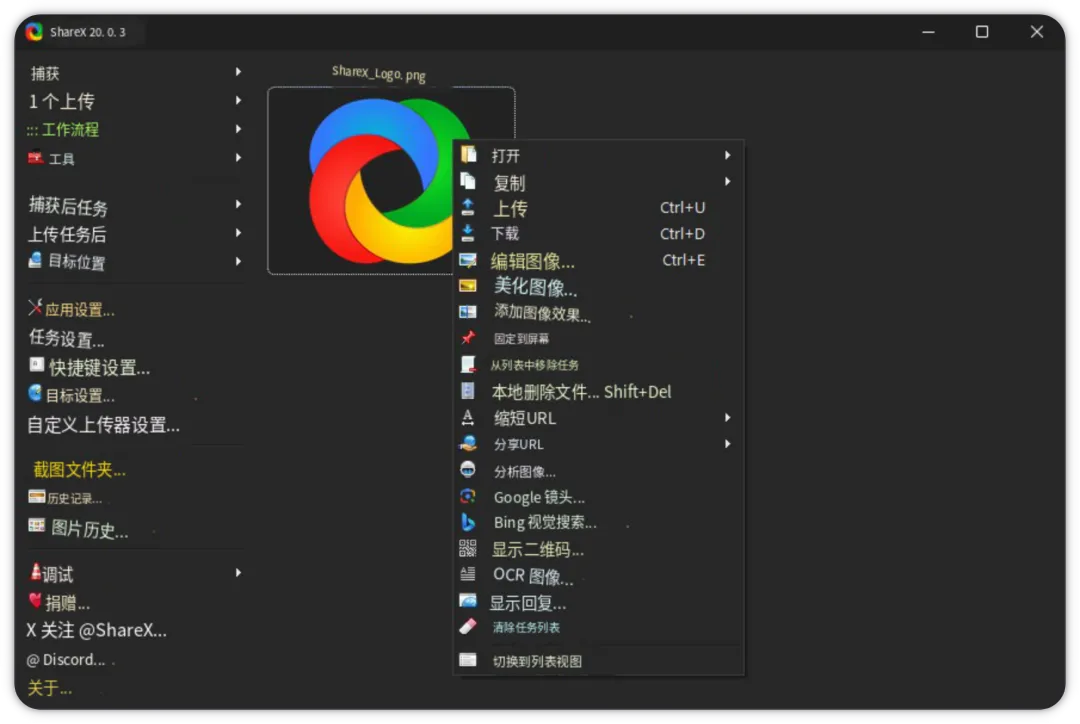Click the 图片历史 gallery icon
The height and width of the screenshot is (724, 1080).
(37, 526)
